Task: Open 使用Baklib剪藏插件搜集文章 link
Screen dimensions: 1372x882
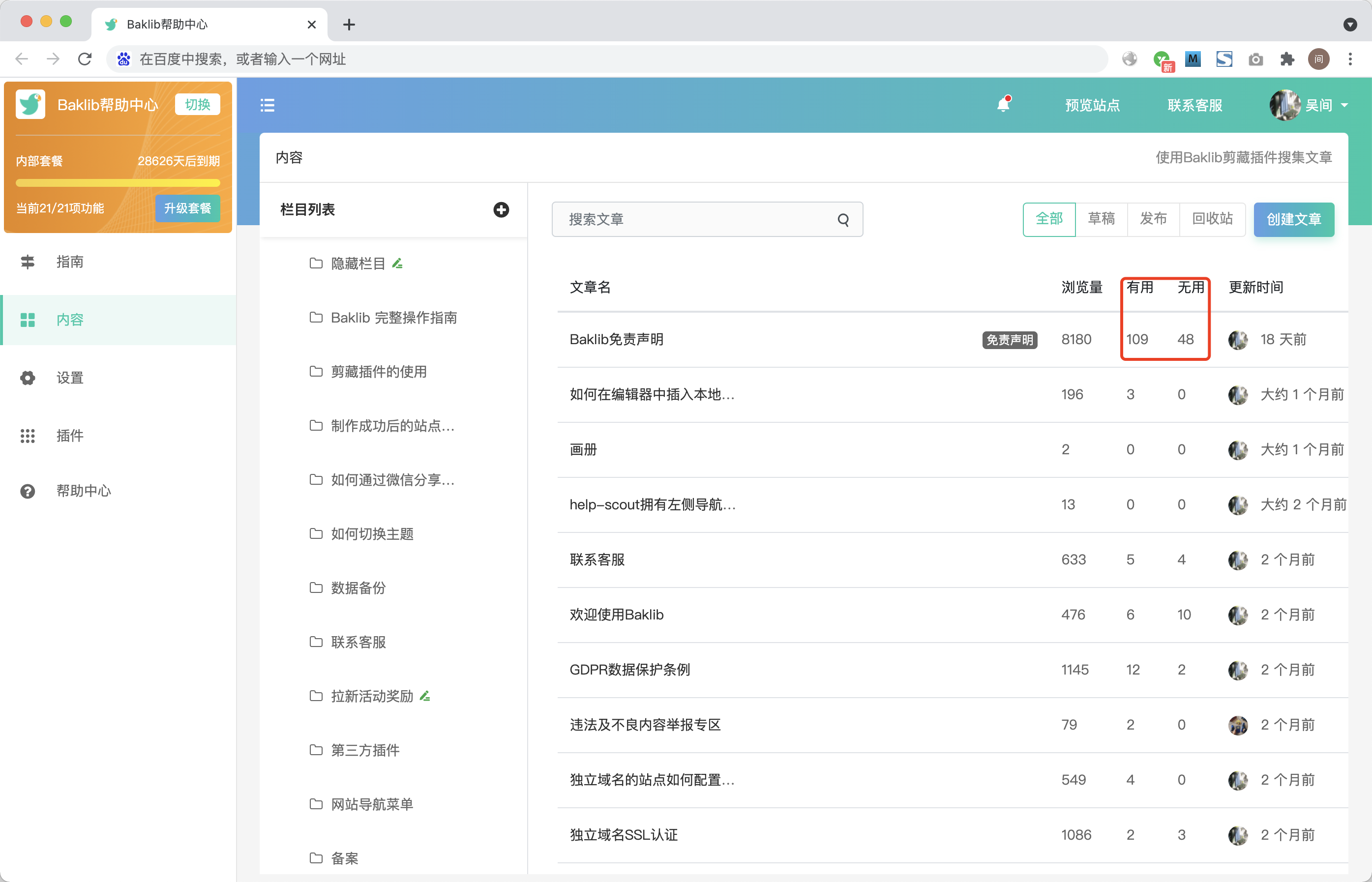Action: (x=1244, y=157)
